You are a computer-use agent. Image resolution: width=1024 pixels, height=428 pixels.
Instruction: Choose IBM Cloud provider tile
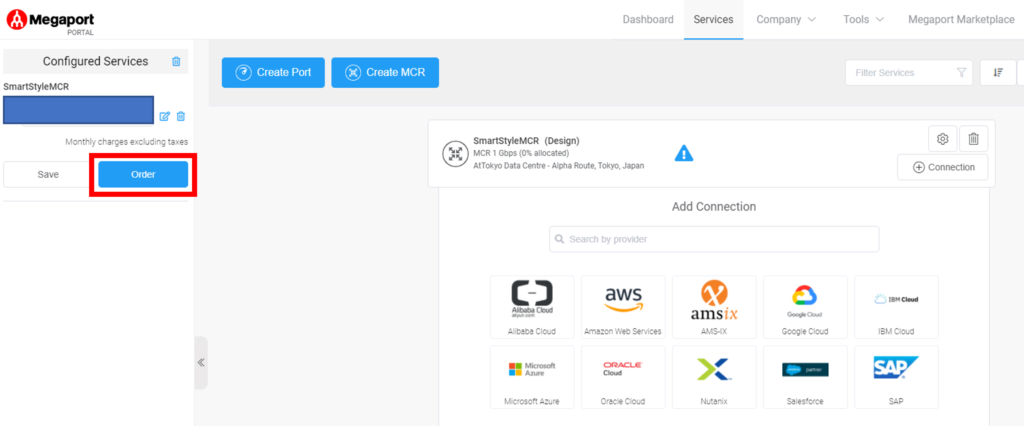[896, 308]
